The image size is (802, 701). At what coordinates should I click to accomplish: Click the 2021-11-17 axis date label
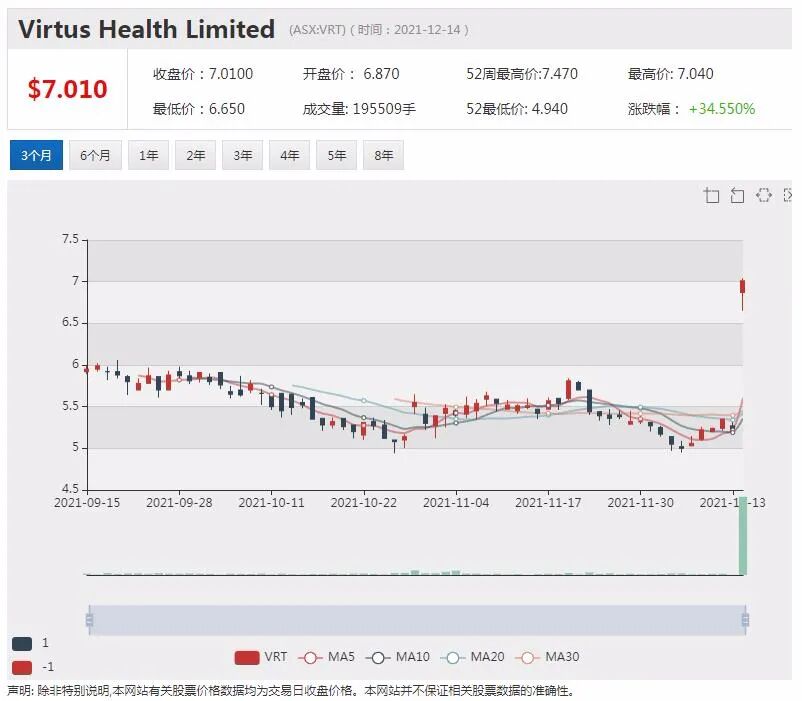pyautogui.click(x=548, y=503)
